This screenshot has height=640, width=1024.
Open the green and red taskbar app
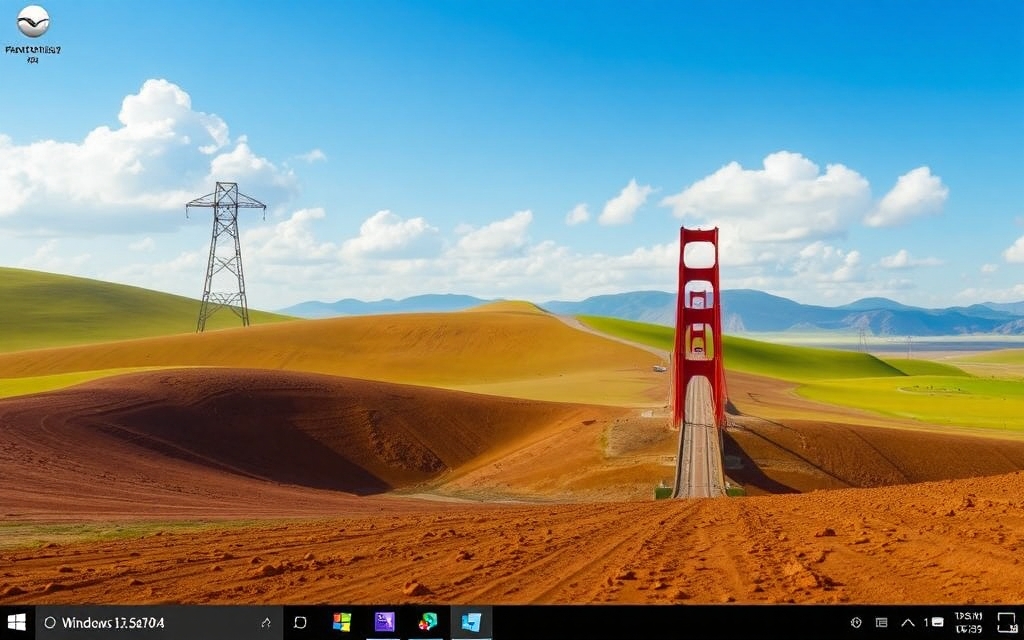point(428,622)
